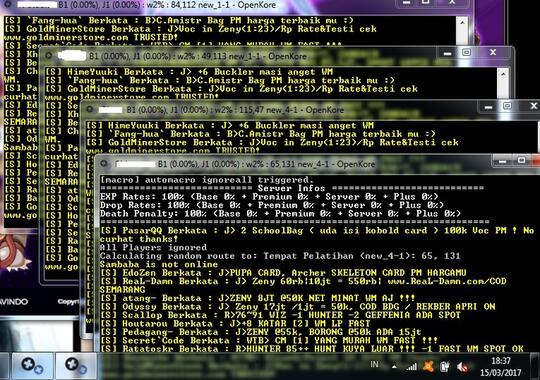This screenshot has width=540, height=380.
Task: Minimize the 115,47 OpenKore window
Action: point(488,107)
